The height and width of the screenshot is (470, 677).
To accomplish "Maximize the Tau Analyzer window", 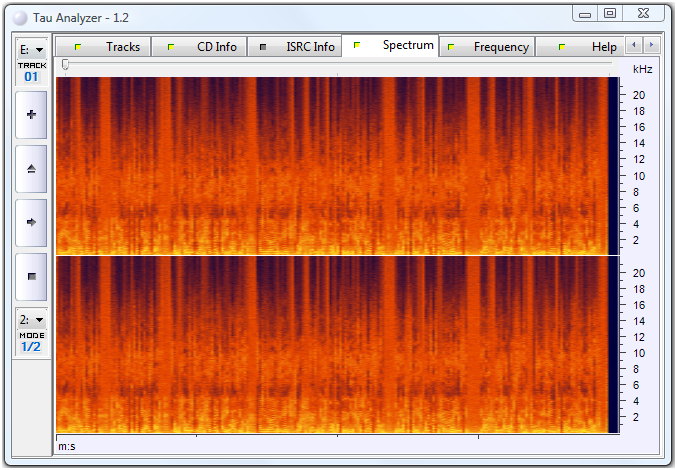I will coord(610,13).
